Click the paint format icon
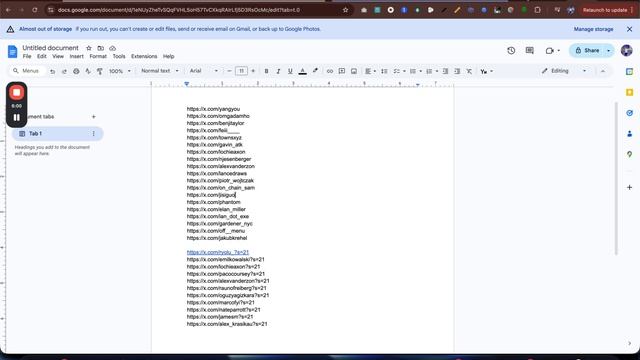Image resolution: width=640 pixels, height=360 pixels. pyautogui.click(x=100, y=71)
